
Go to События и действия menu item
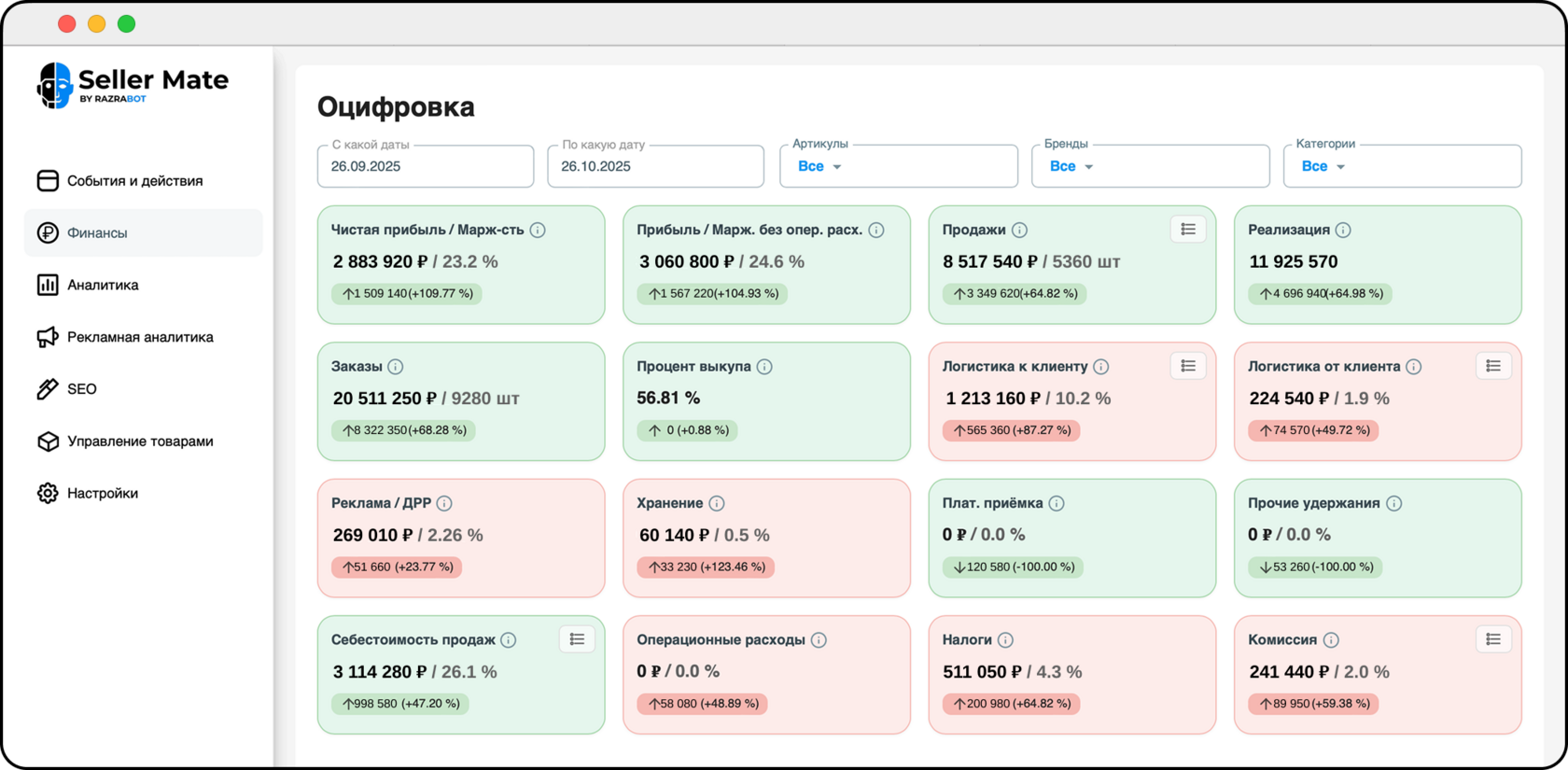point(134,181)
